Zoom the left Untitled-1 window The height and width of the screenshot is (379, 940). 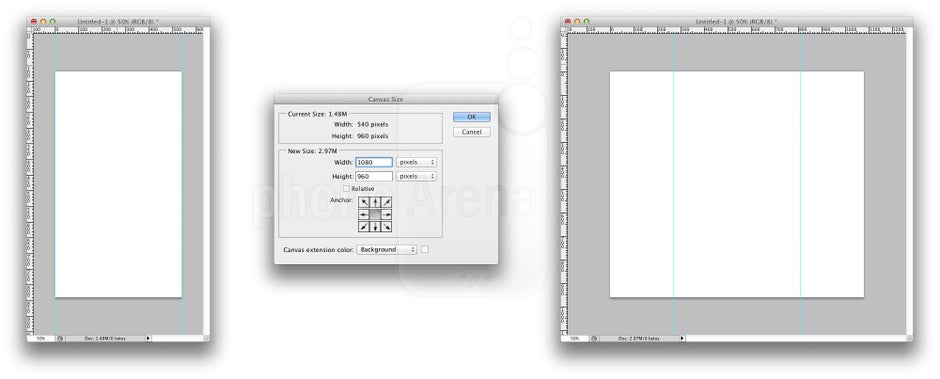[x=52, y=22]
